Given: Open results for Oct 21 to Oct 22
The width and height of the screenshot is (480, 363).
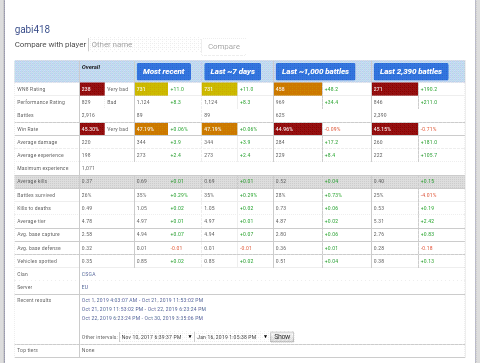Looking at the screenshot, I should click(144, 309).
